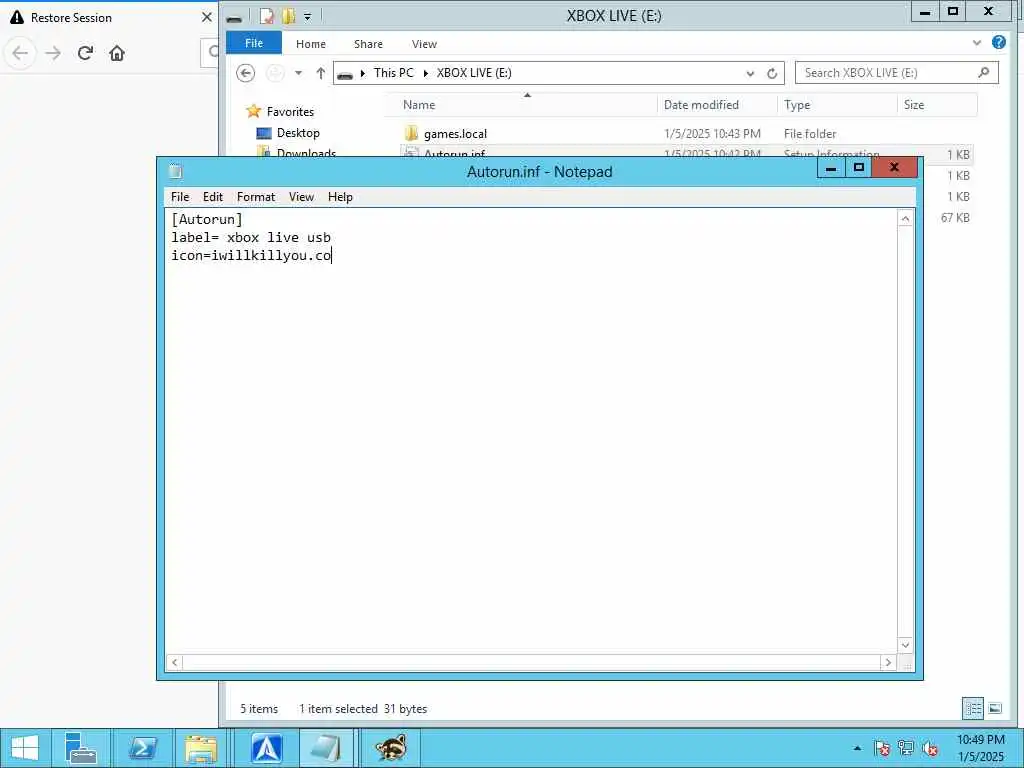
Task: Select XBOX LIVE (E:) breadcrumb segment
Action: point(474,72)
